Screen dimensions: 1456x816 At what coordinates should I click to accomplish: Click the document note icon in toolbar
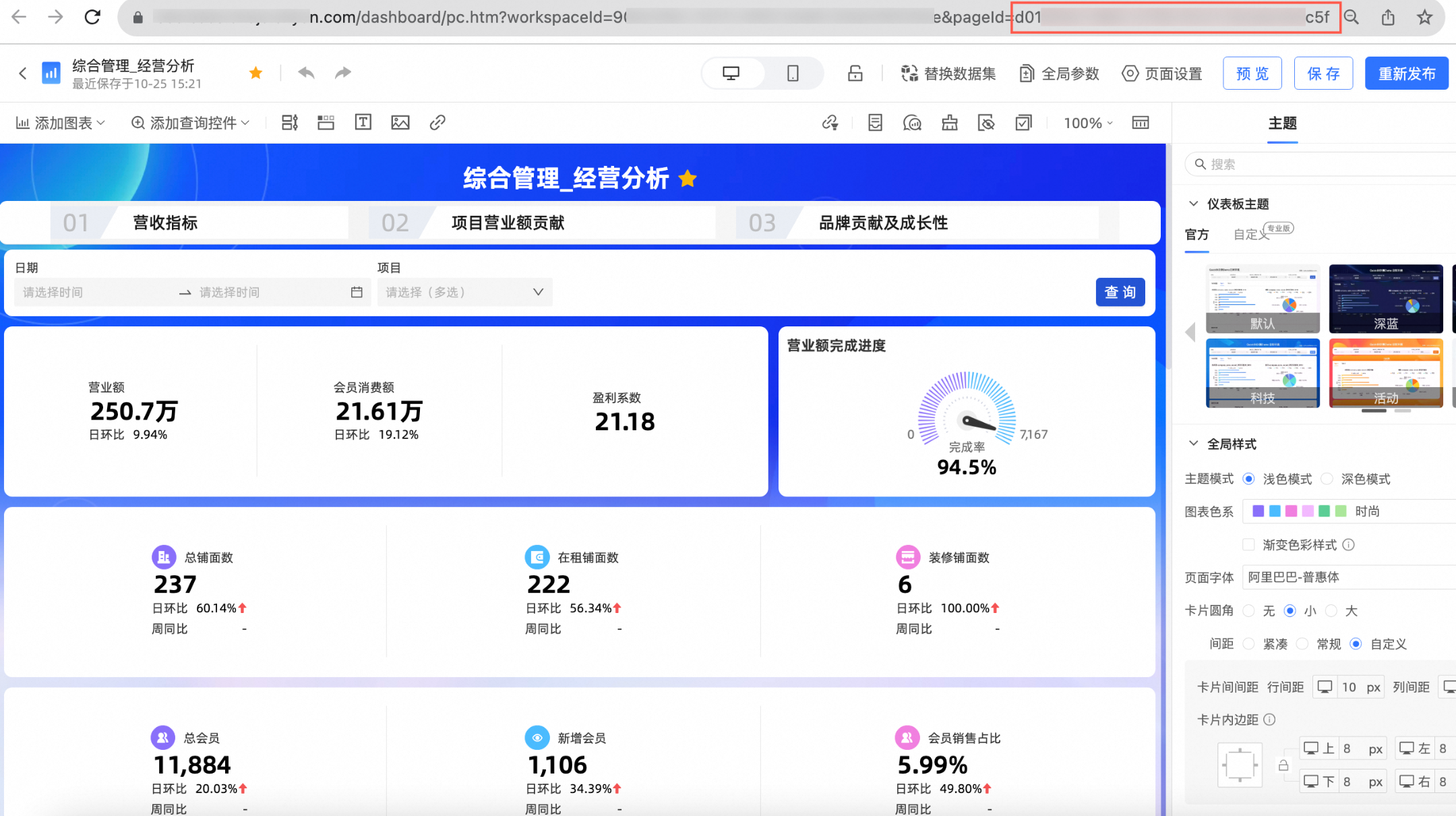[x=875, y=123]
